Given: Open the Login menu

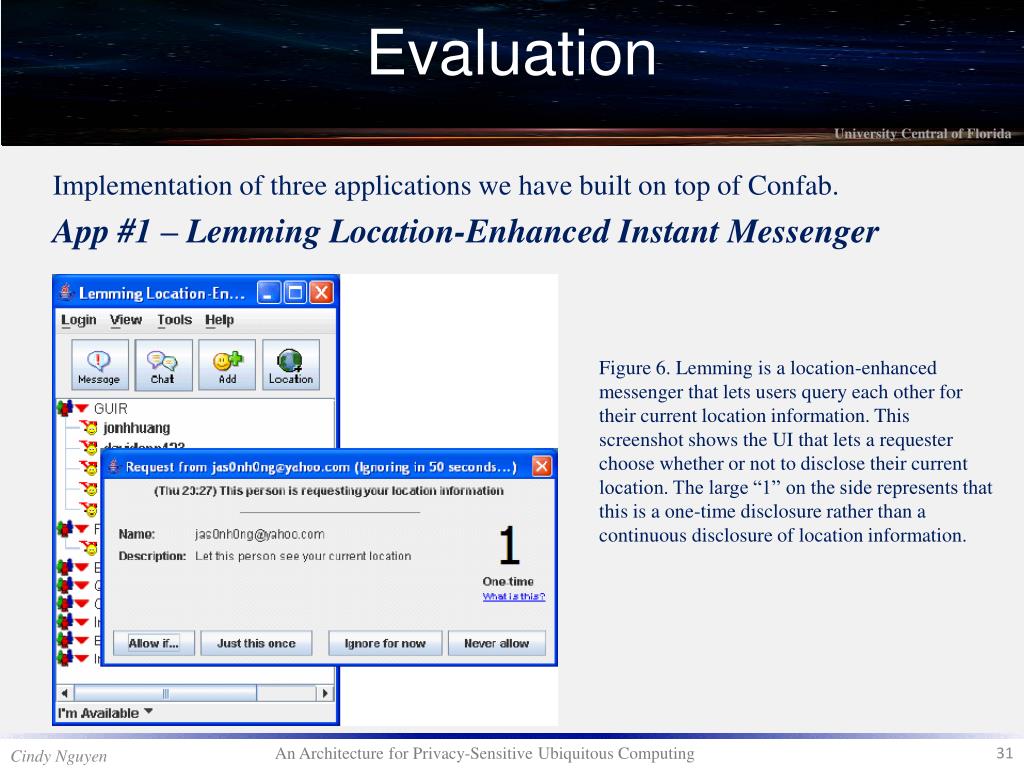Looking at the screenshot, I should pos(78,320).
